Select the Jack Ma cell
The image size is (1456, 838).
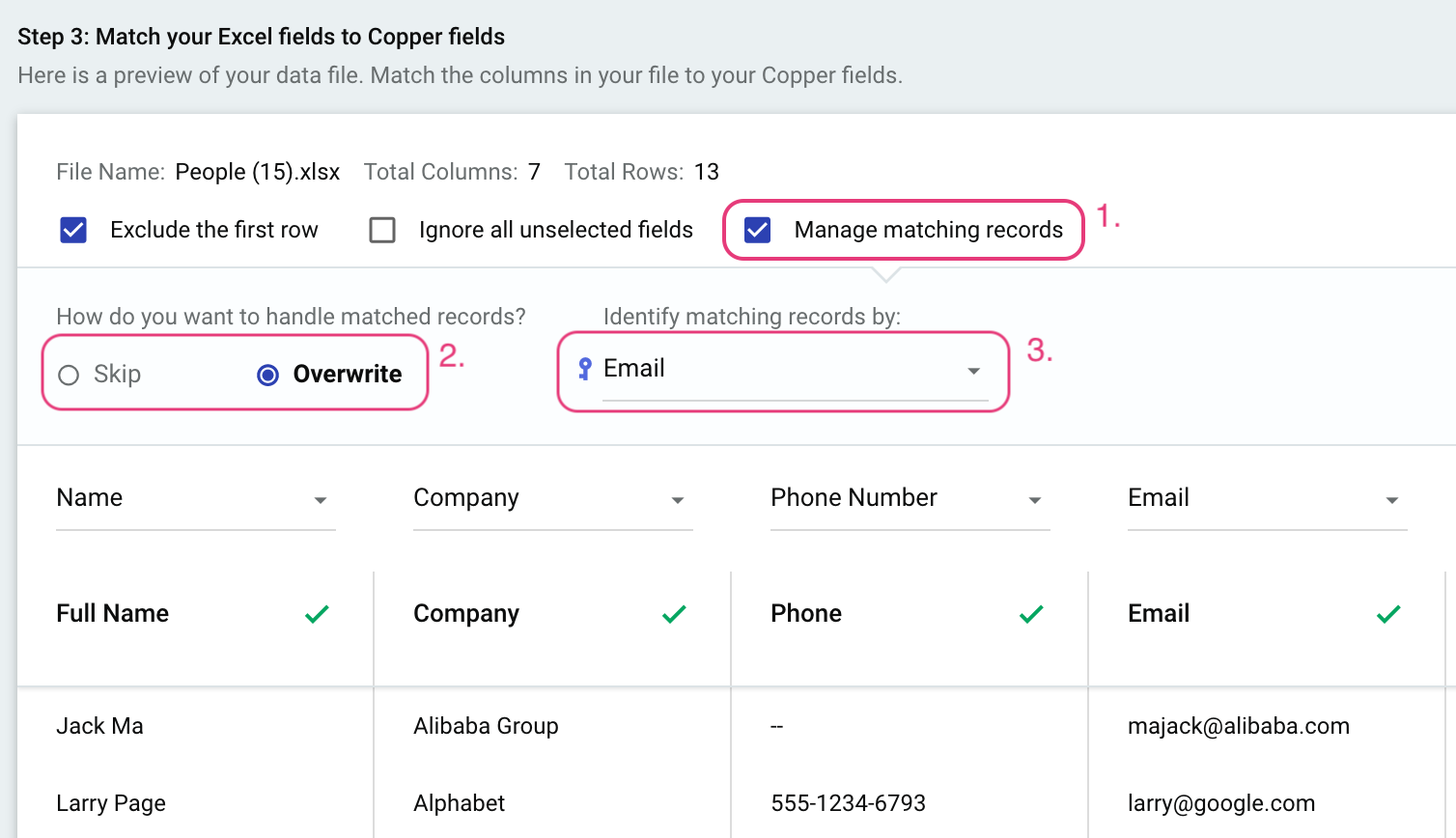coord(100,726)
